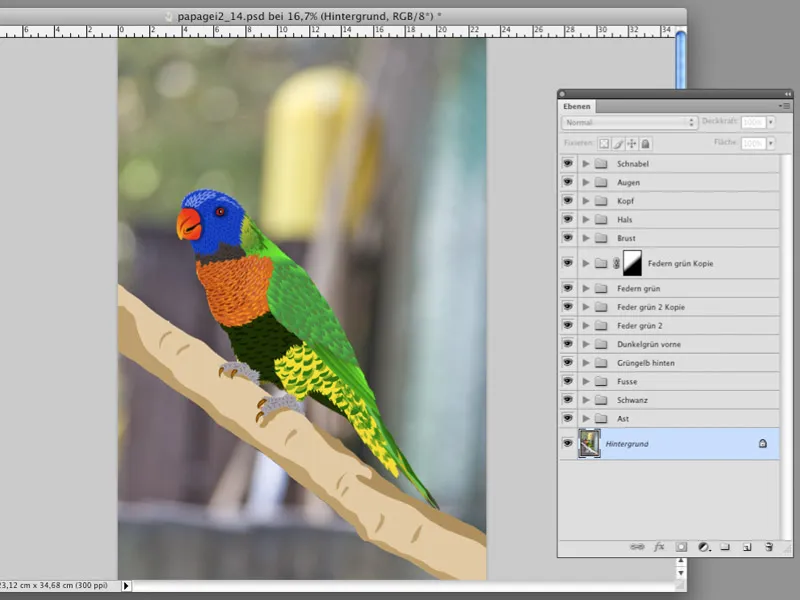Click the document proxy icon in title bar
Image resolution: width=800 pixels, height=600 pixels.
point(168,16)
